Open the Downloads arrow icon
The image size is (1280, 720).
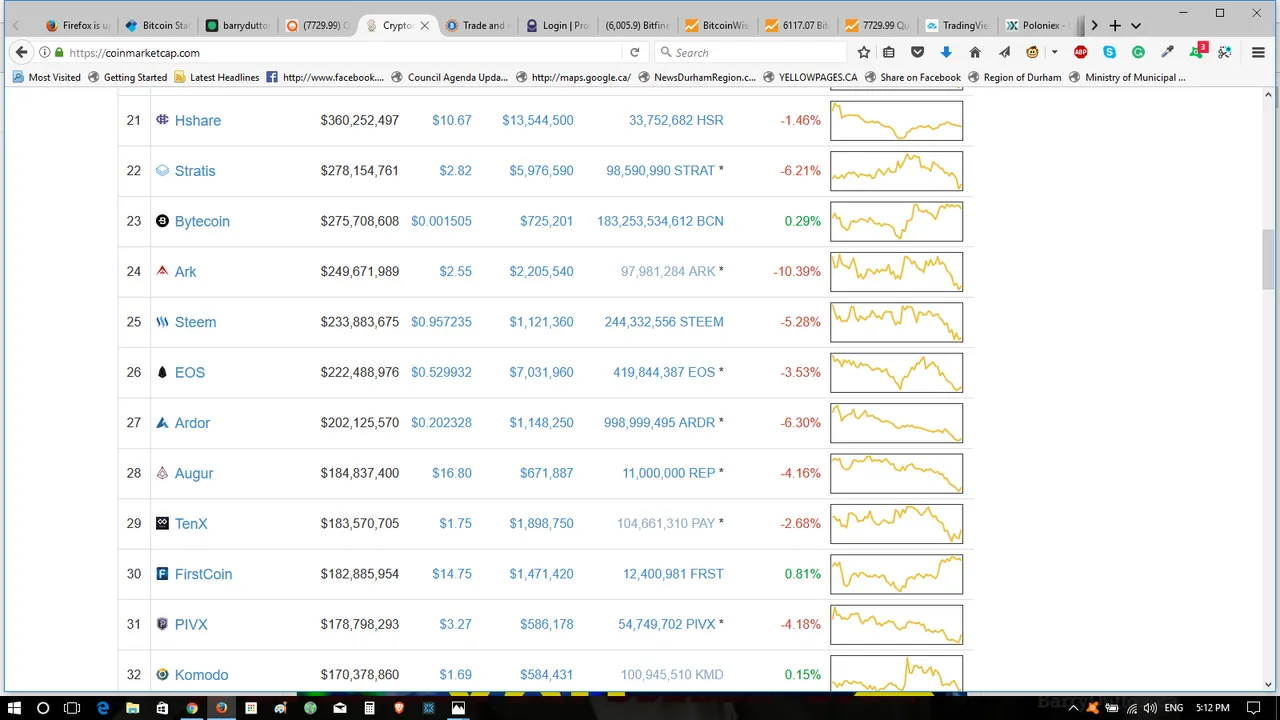tap(946, 52)
